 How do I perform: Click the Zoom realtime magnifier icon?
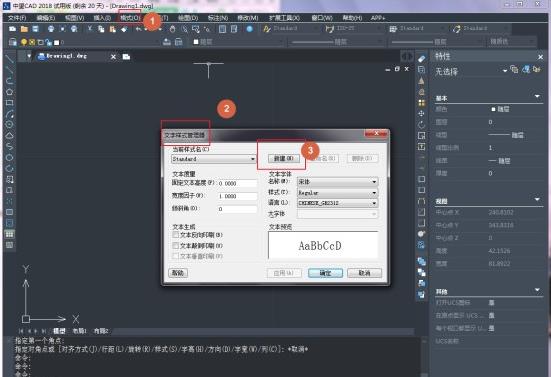click(184, 29)
